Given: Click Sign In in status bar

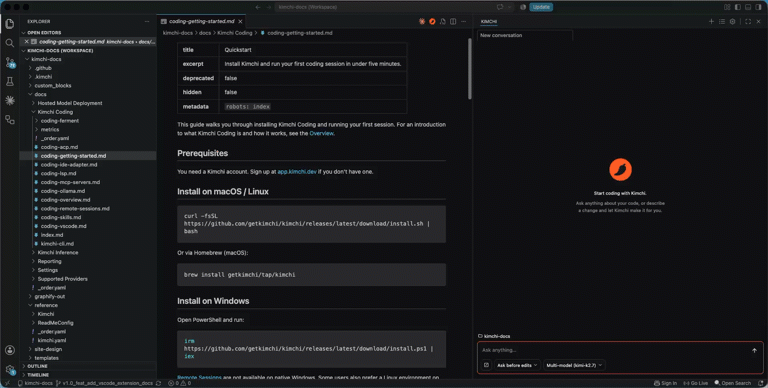Looking at the screenshot, I should [x=665, y=383].
